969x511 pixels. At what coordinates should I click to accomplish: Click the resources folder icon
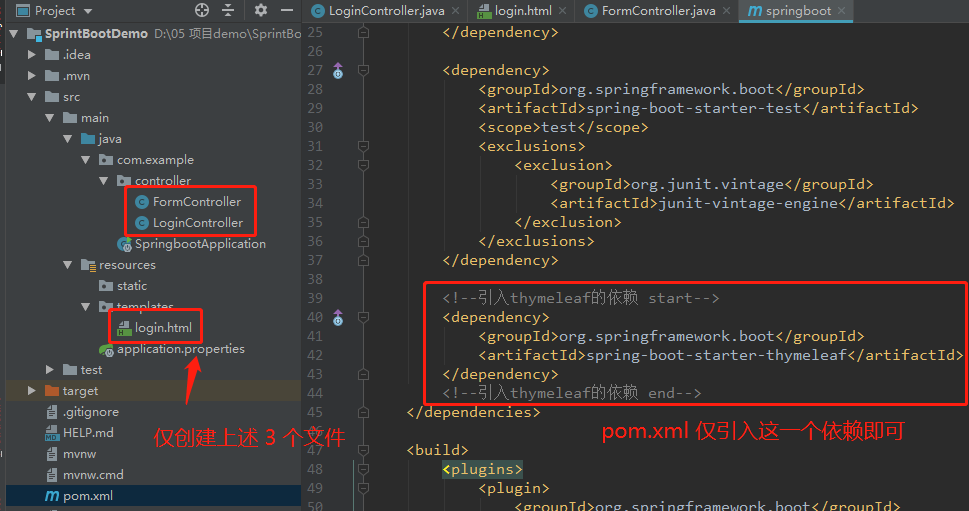click(x=88, y=265)
